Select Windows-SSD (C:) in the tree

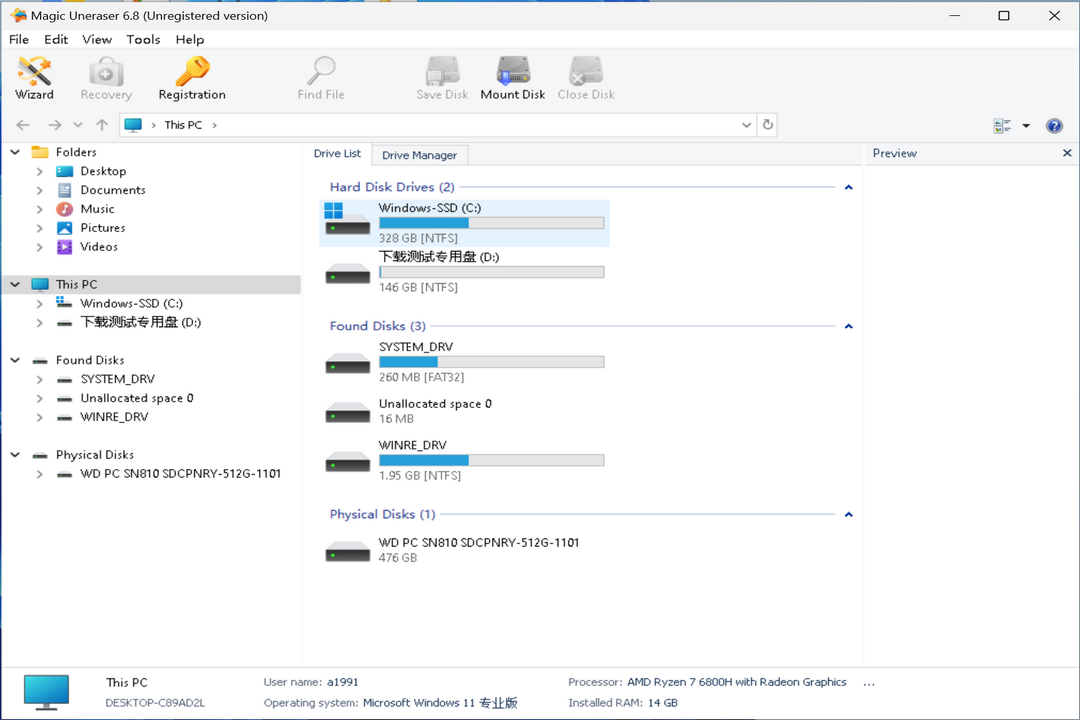[x=131, y=303]
